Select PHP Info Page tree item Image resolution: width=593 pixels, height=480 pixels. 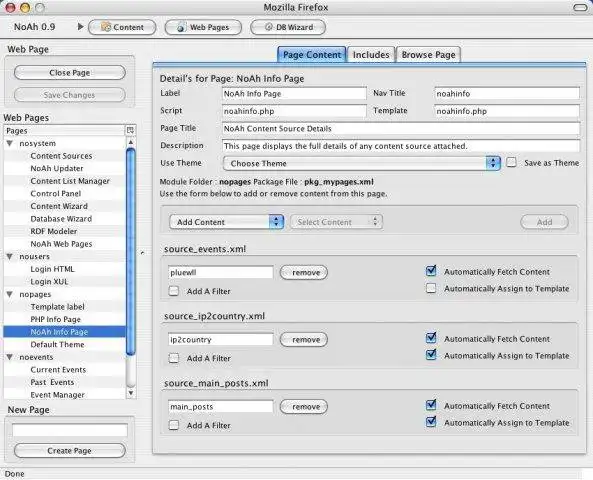[56, 319]
